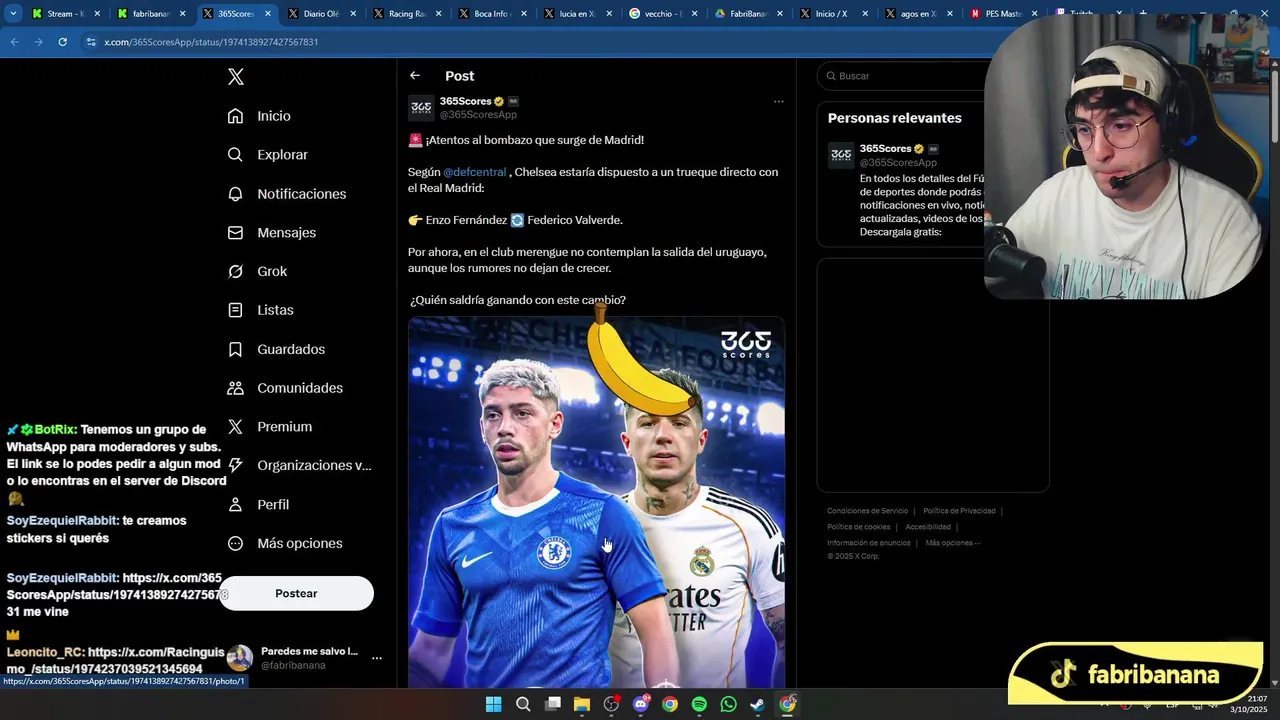Click the search magnifier icon in Buscar
1280x720 pixels.
(x=830, y=76)
